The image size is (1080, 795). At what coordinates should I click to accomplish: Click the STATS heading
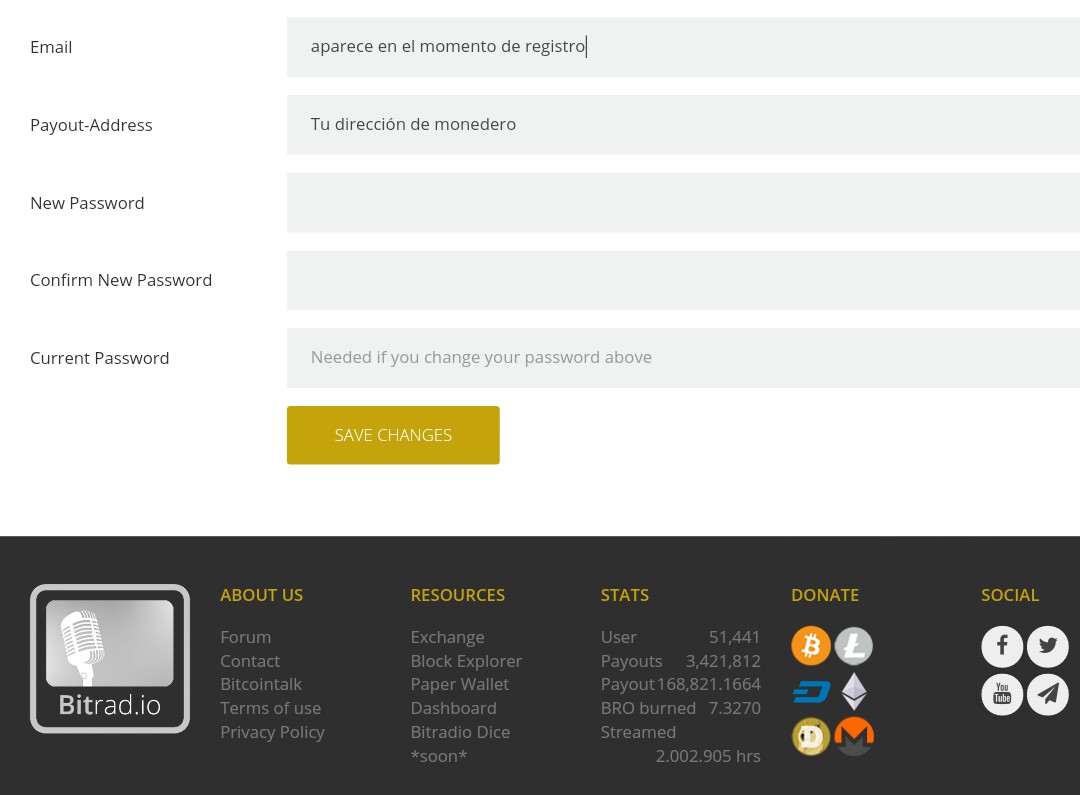click(625, 595)
